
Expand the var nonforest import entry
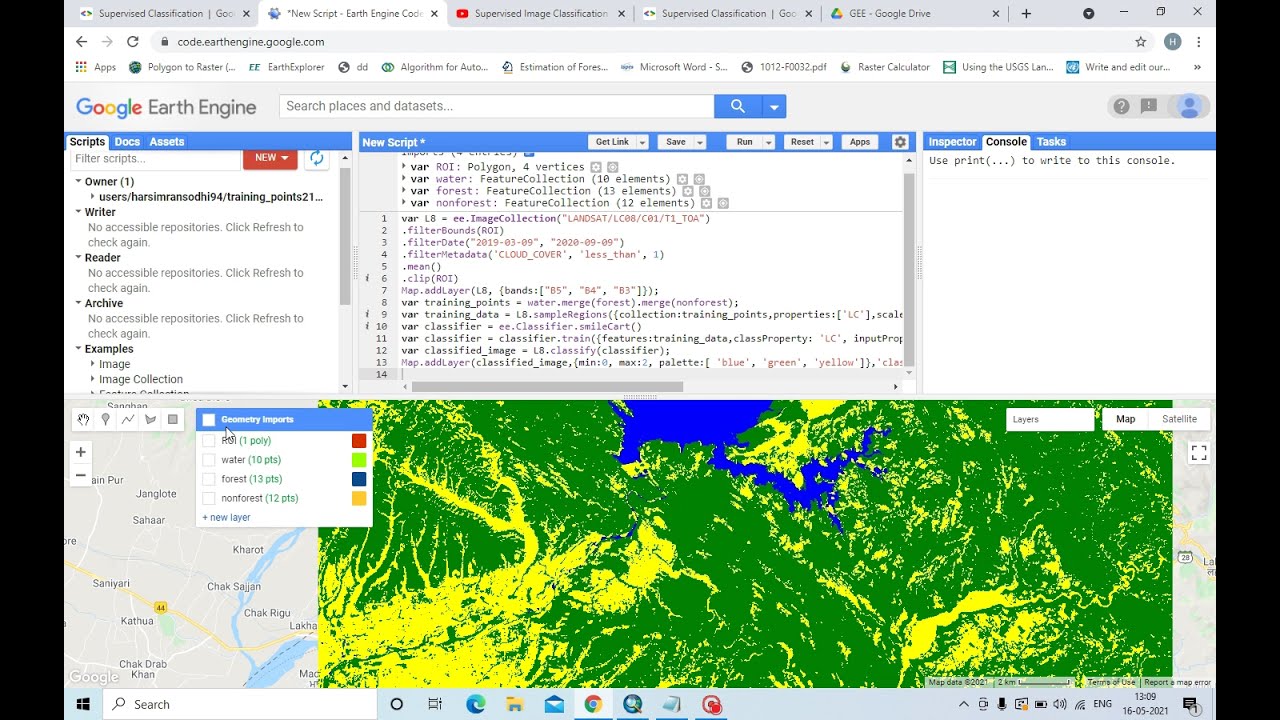404,203
